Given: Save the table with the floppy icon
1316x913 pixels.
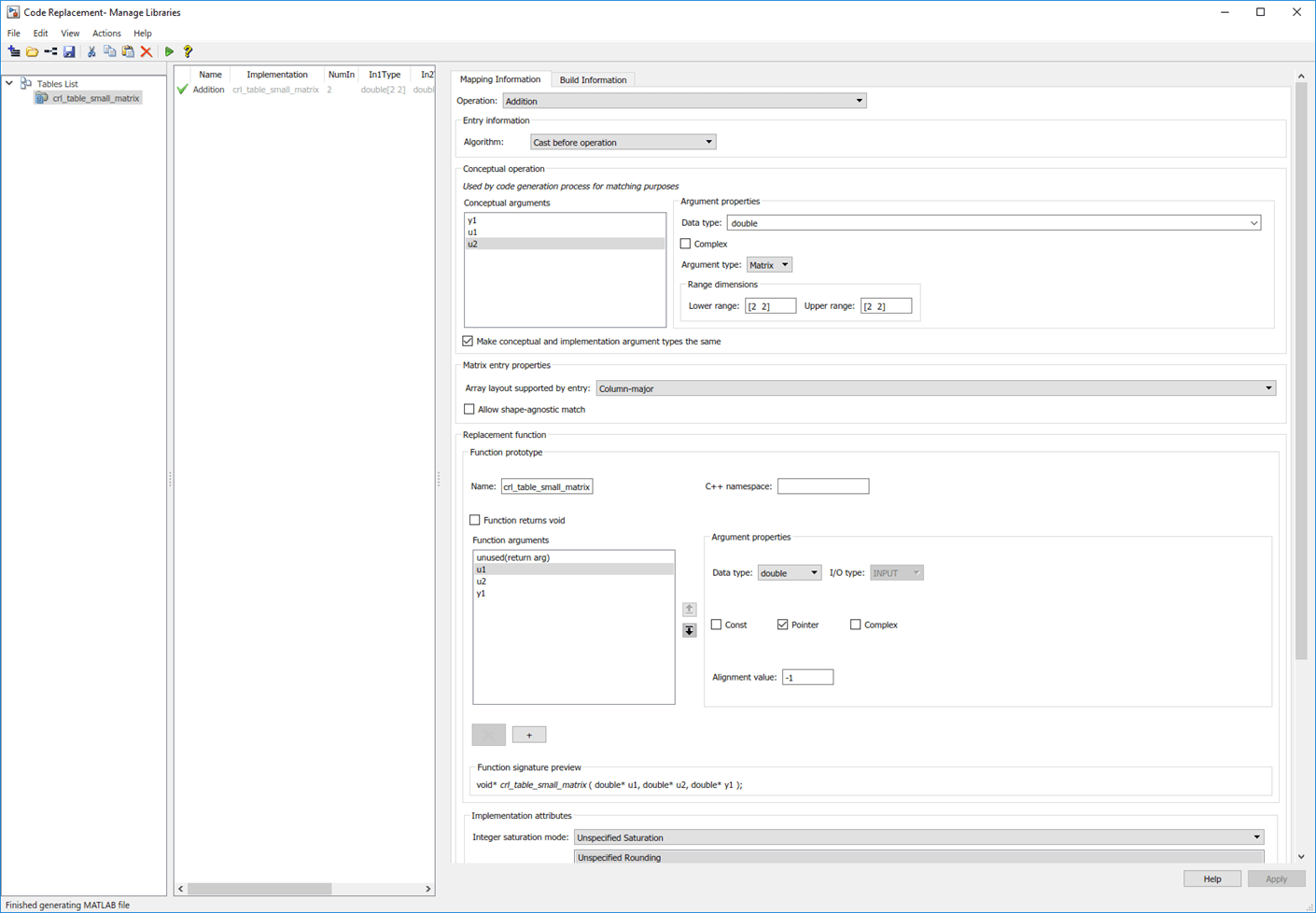Looking at the screenshot, I should tap(69, 52).
